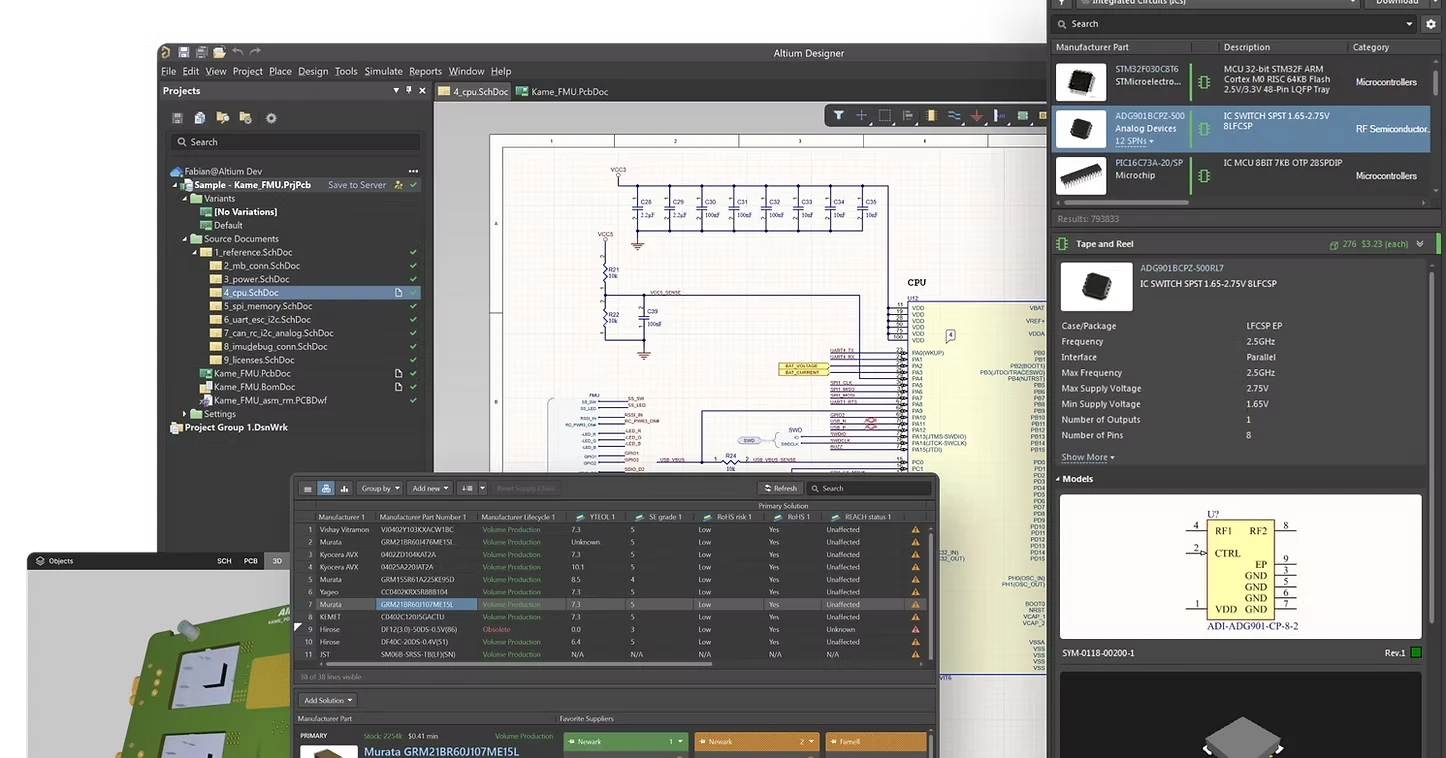The height and width of the screenshot is (758, 1446).
Task: Click the Undo arrow in Altium title bar
Action: pos(237,52)
